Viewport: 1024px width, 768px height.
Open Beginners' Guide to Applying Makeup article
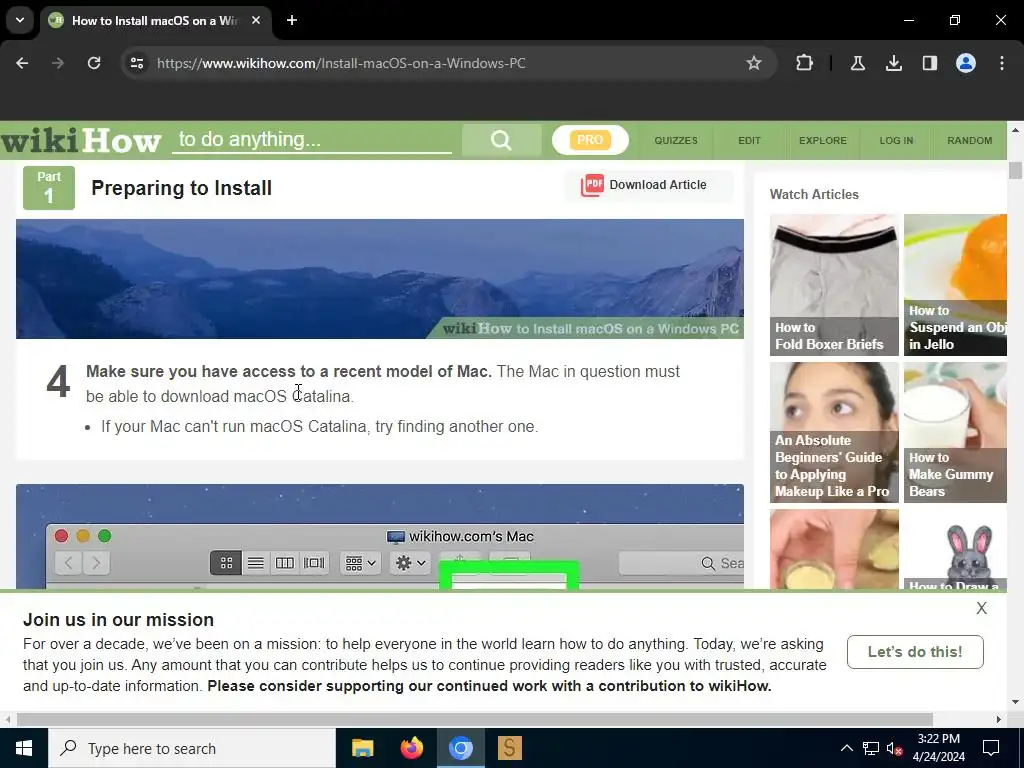(834, 432)
